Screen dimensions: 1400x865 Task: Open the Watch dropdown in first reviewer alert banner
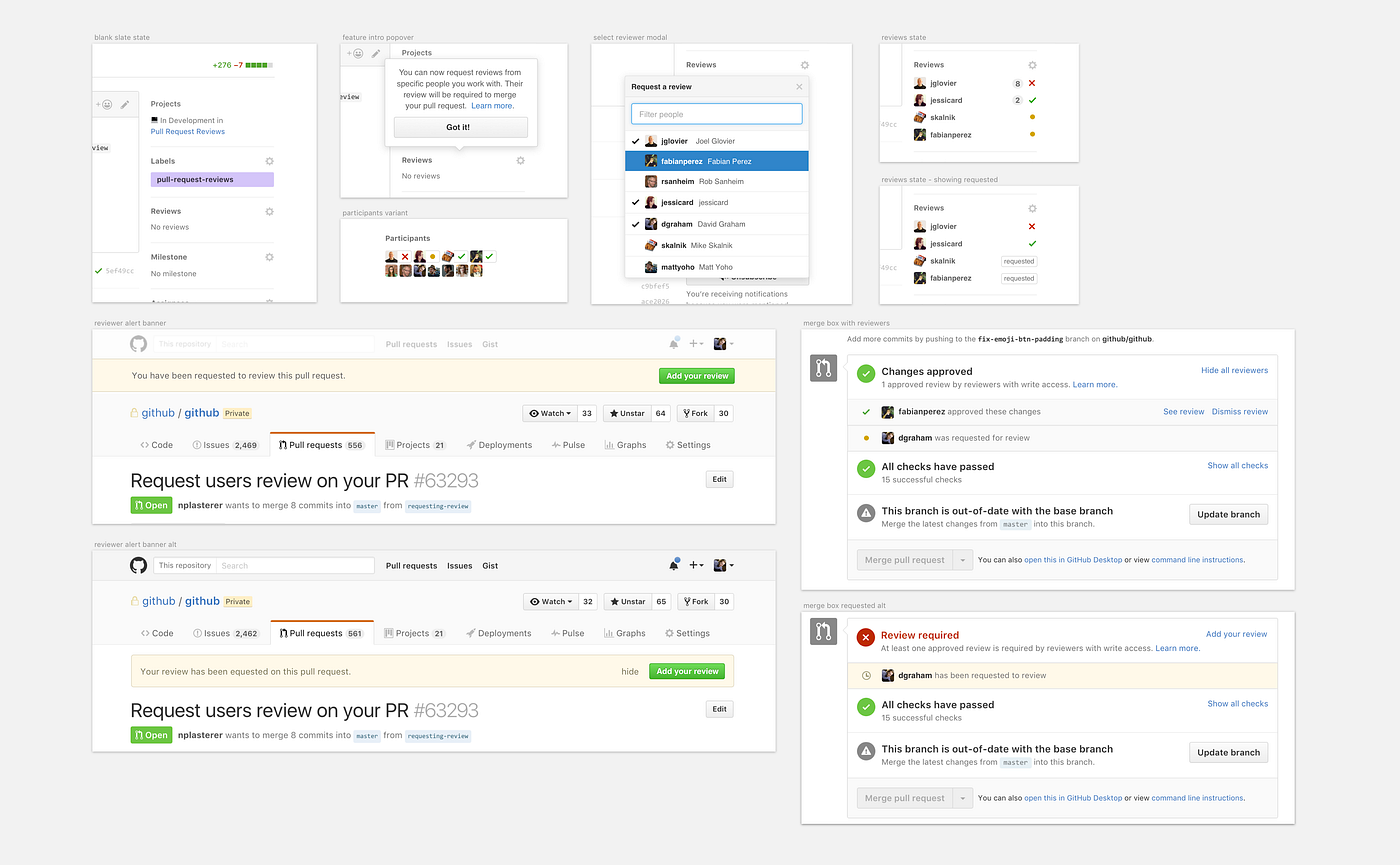(x=550, y=413)
